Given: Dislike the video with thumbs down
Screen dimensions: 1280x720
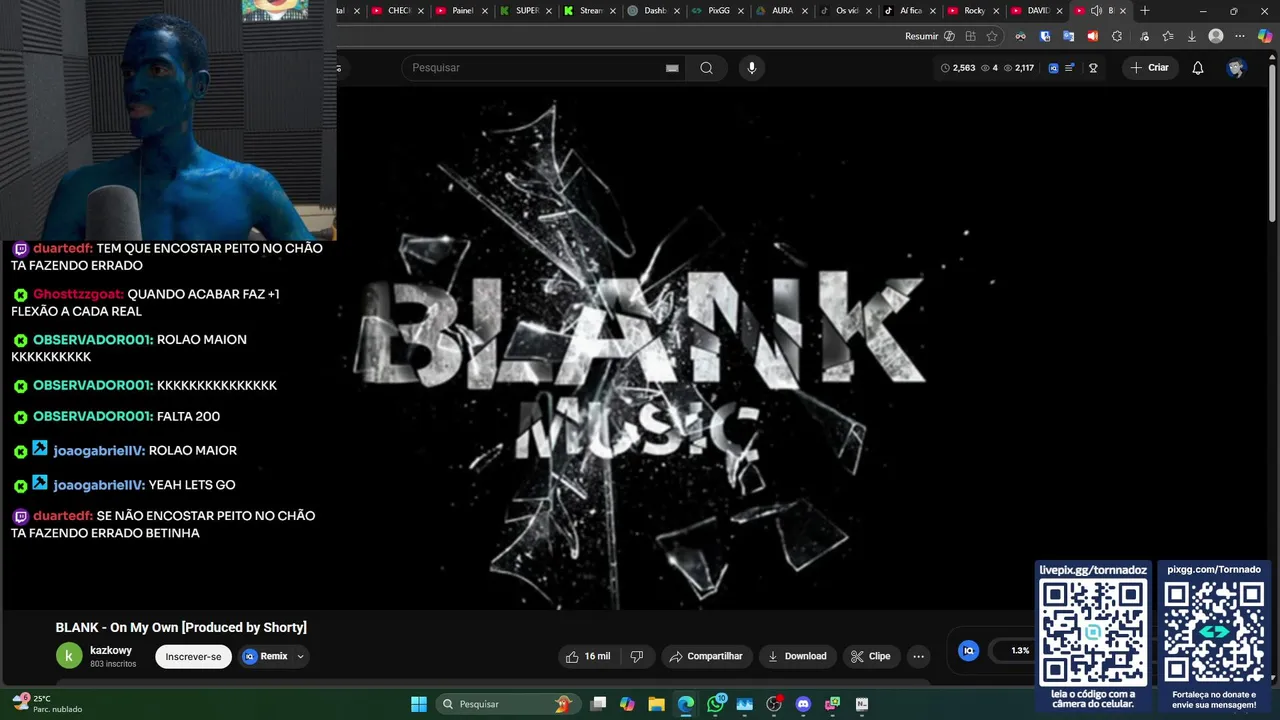Looking at the screenshot, I should coord(636,656).
